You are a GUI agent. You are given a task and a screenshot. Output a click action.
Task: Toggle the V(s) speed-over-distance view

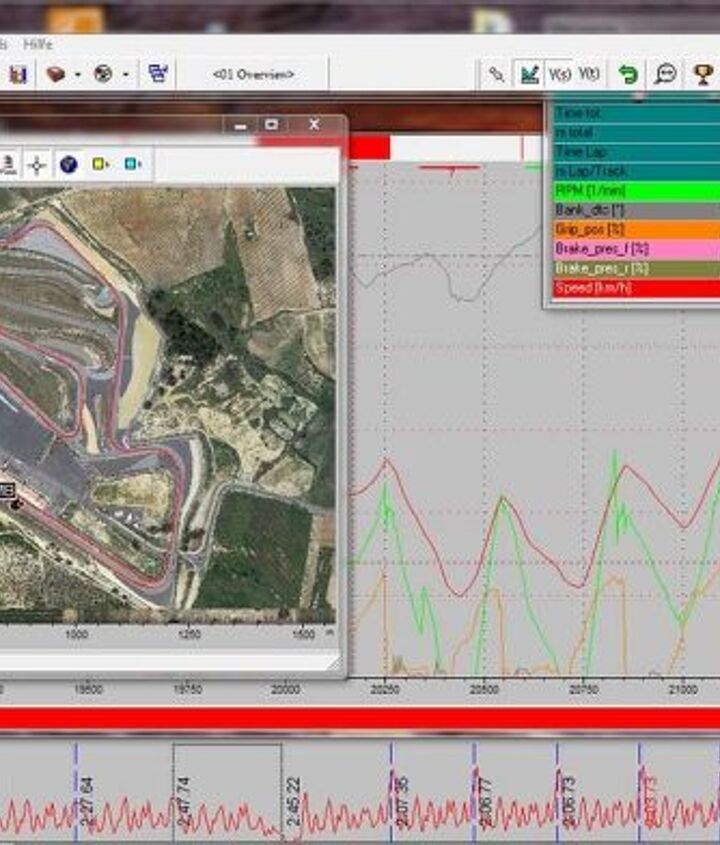click(x=560, y=74)
